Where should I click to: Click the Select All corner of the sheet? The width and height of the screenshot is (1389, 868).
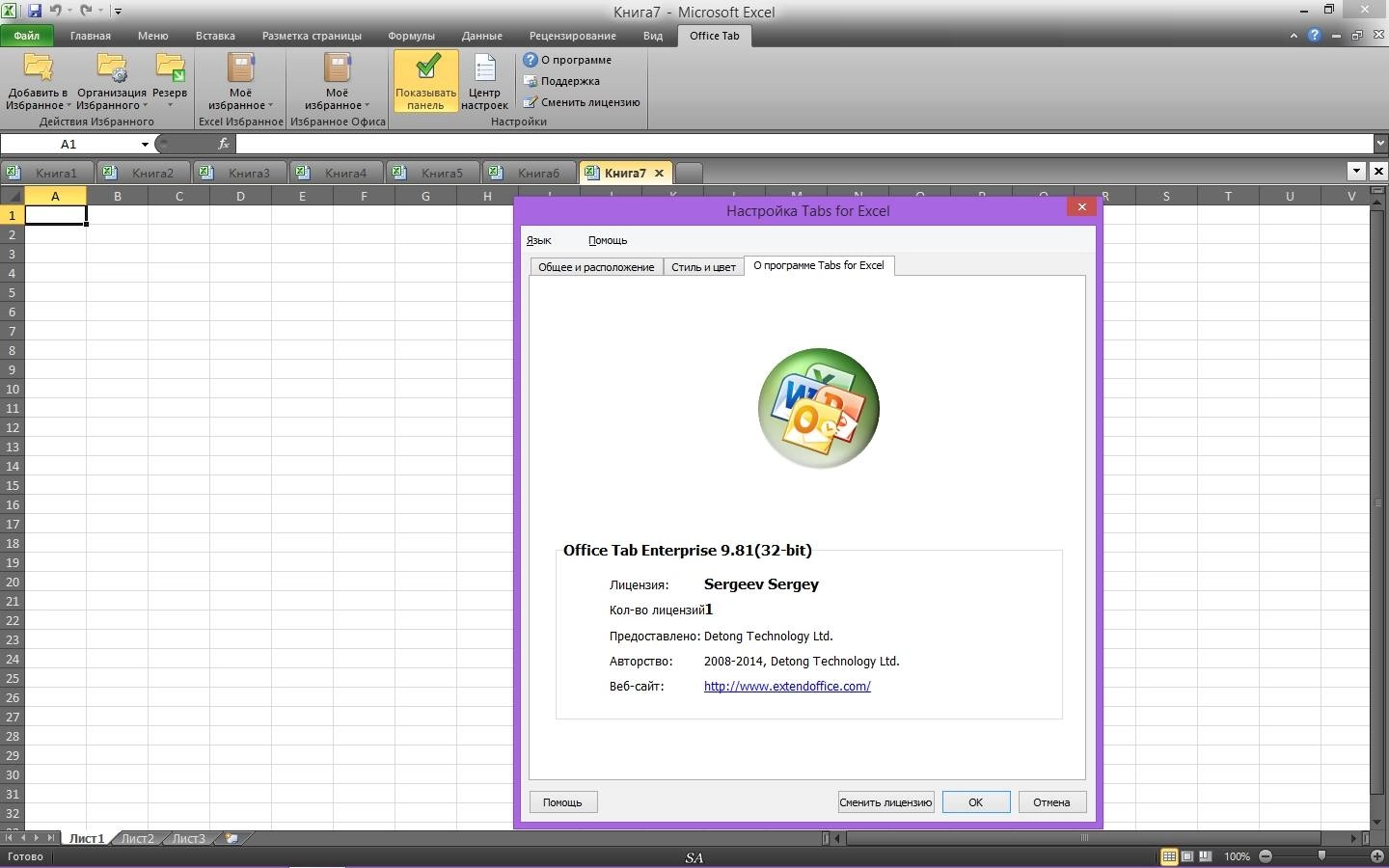click(x=13, y=196)
